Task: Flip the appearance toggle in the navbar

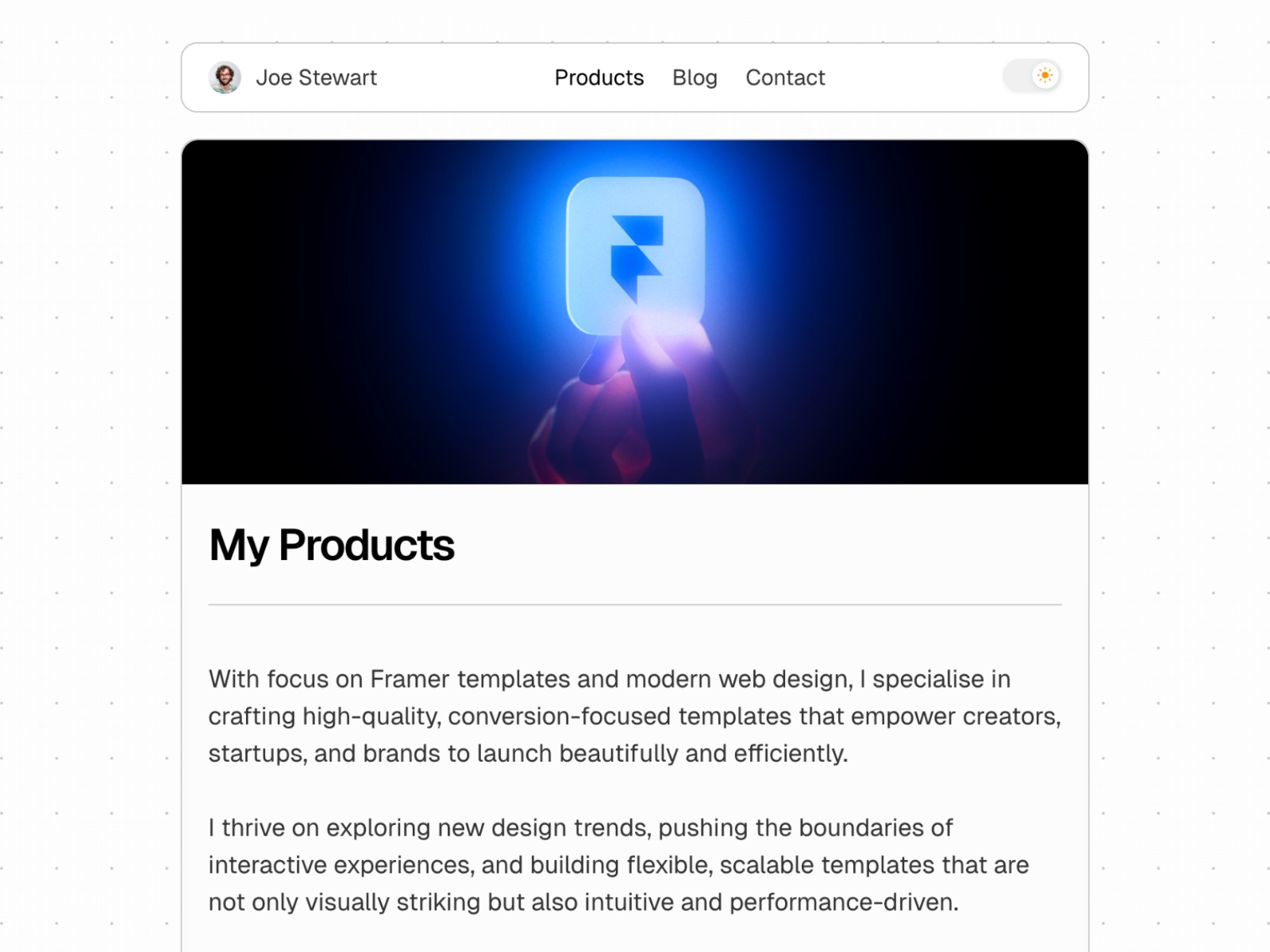Action: pyautogui.click(x=1032, y=75)
